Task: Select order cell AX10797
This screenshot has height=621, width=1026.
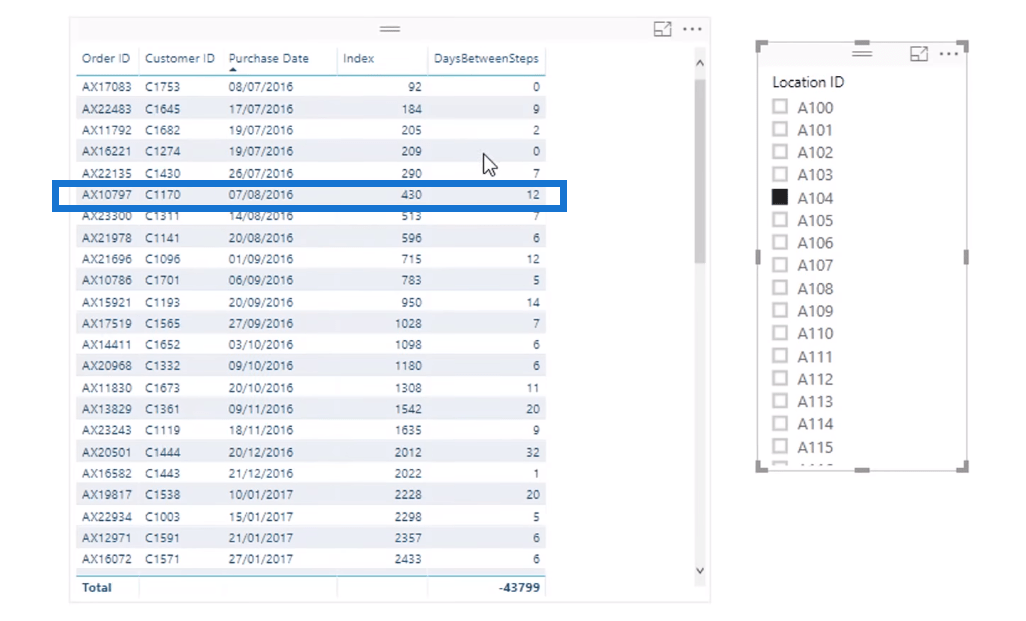Action: [x=106, y=194]
